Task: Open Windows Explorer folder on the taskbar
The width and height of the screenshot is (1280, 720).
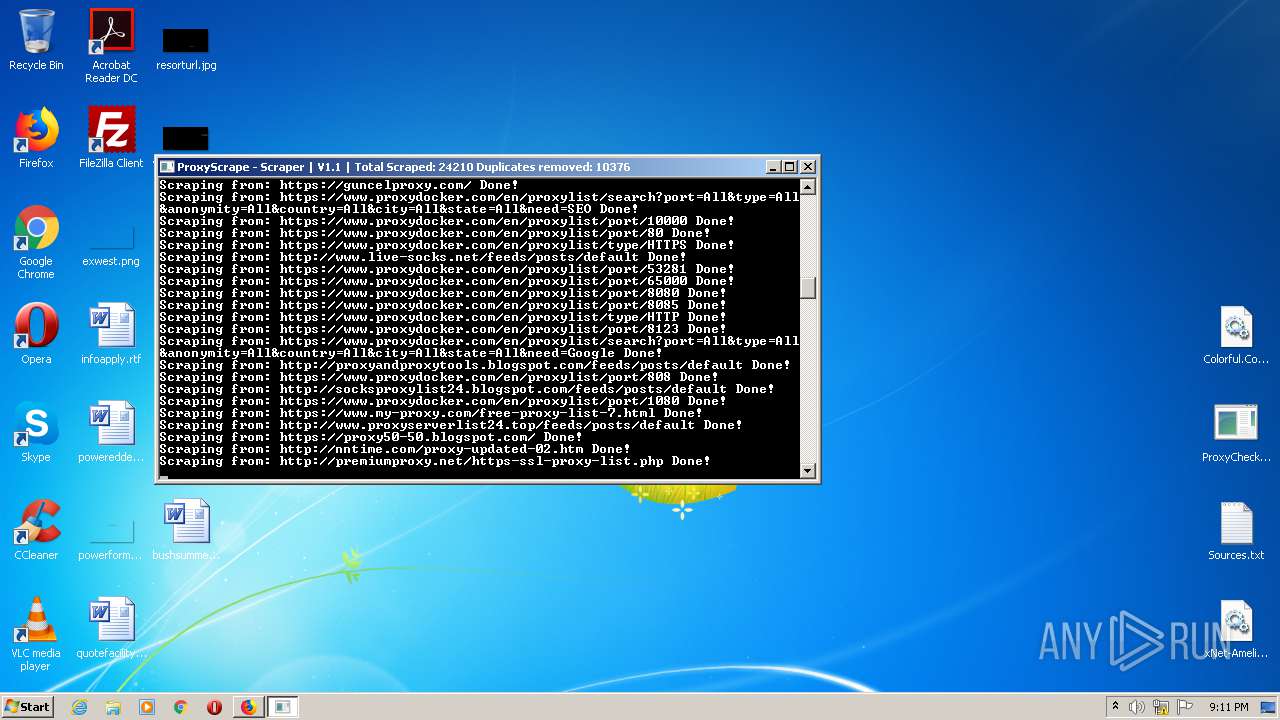Action: tap(113, 707)
